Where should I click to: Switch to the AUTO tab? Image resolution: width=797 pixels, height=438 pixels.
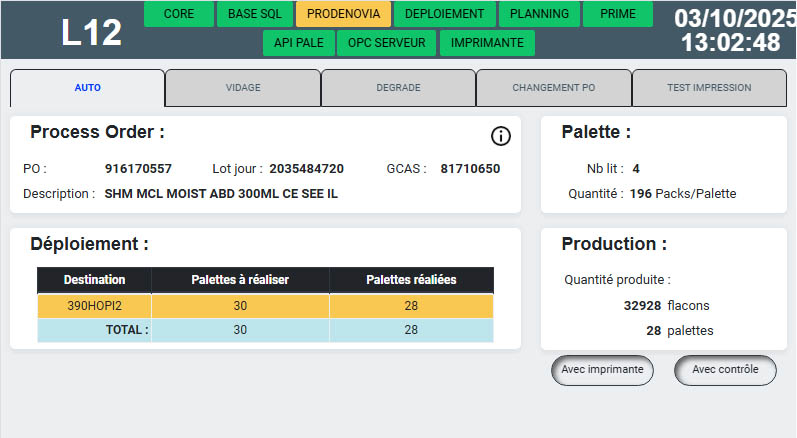click(87, 88)
